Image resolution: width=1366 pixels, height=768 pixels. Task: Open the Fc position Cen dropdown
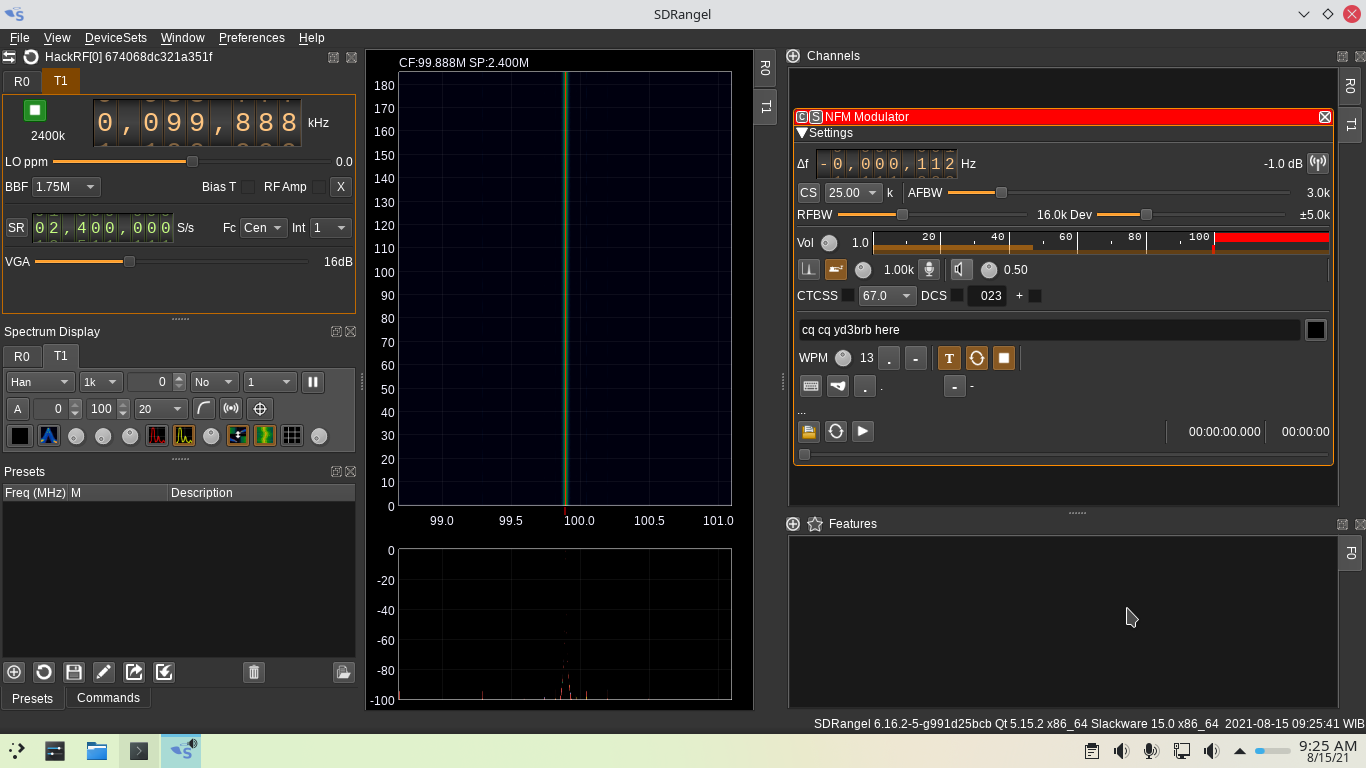click(264, 228)
